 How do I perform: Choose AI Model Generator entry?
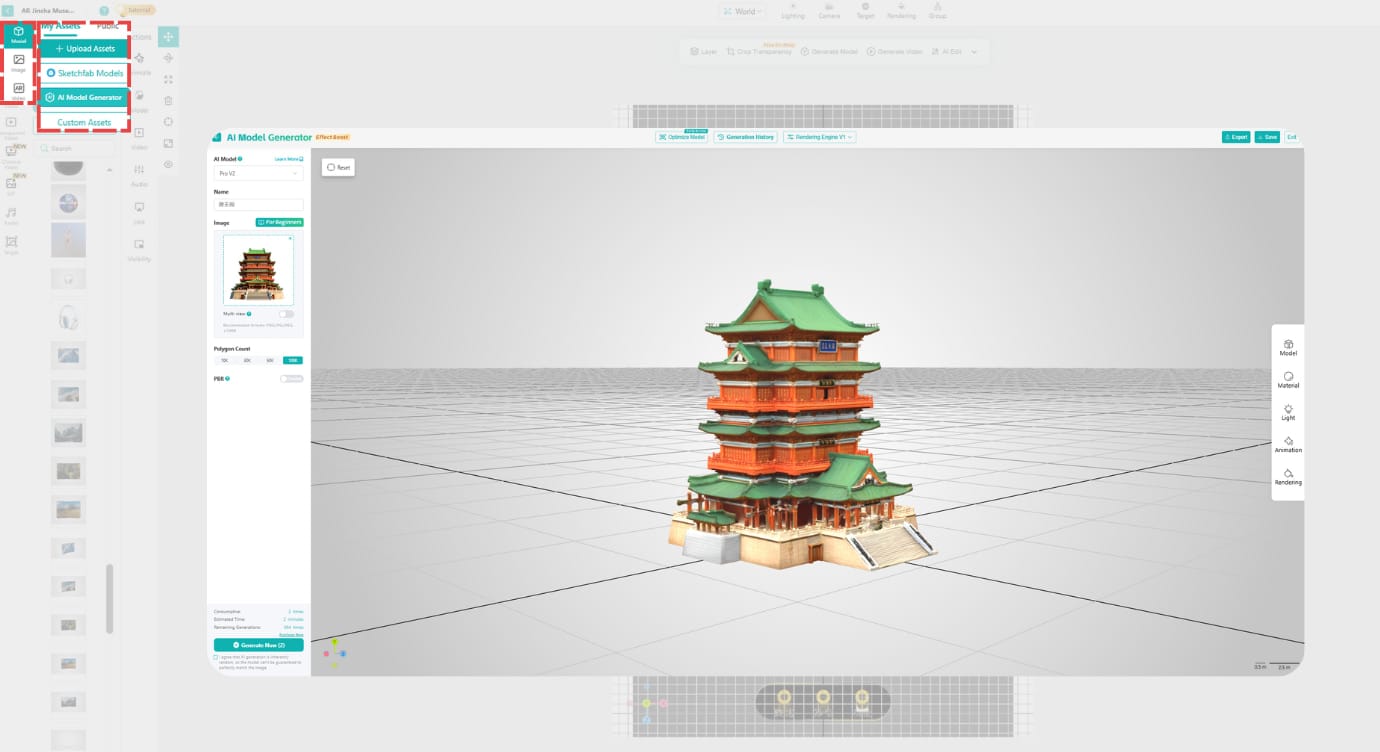(x=84, y=97)
